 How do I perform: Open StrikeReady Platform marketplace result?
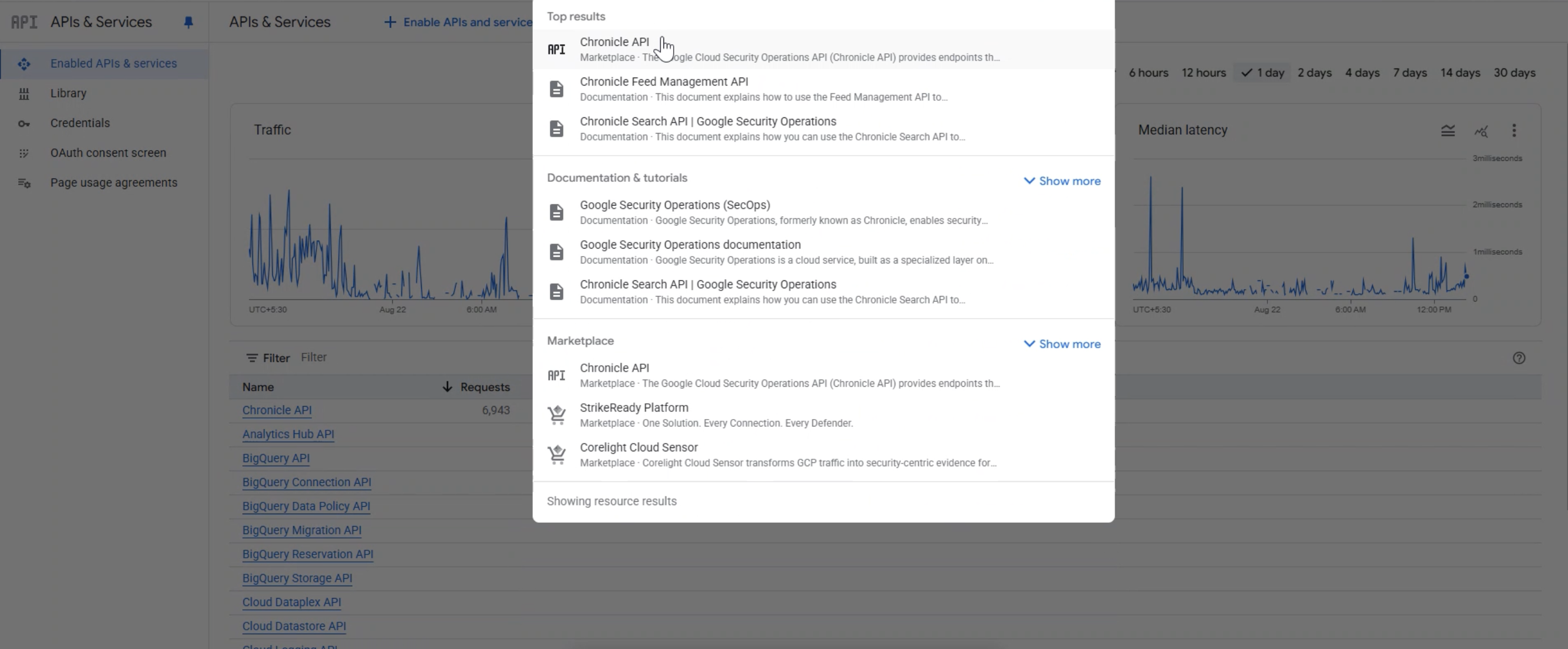click(x=633, y=408)
